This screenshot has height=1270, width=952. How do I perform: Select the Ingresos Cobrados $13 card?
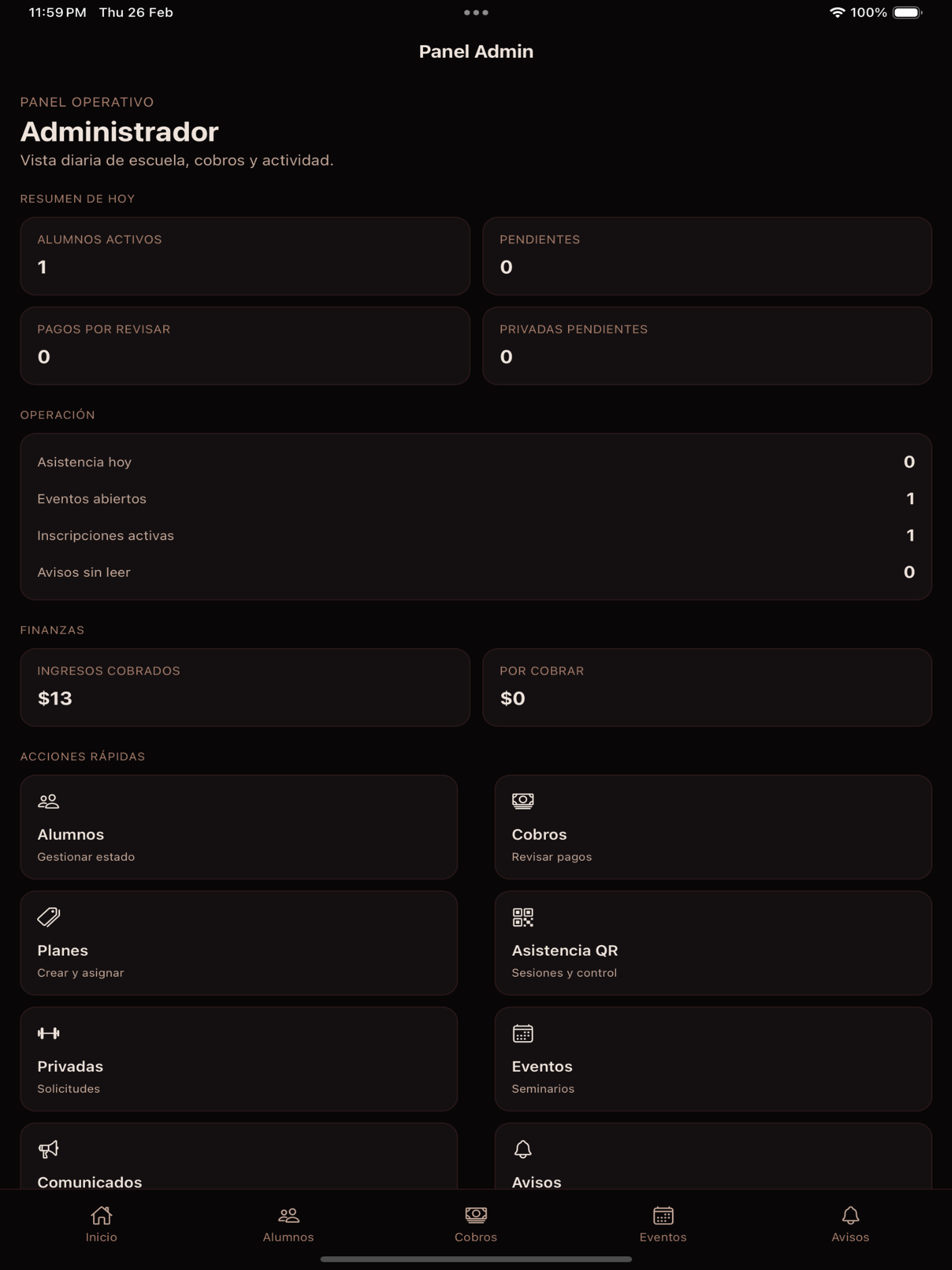pos(245,687)
